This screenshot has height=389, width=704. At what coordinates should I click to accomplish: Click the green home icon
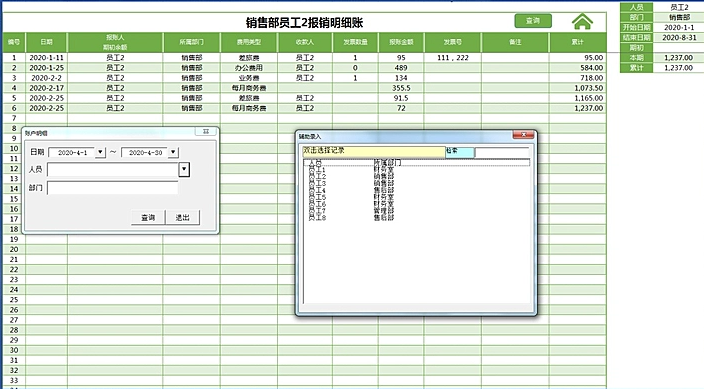[x=582, y=21]
